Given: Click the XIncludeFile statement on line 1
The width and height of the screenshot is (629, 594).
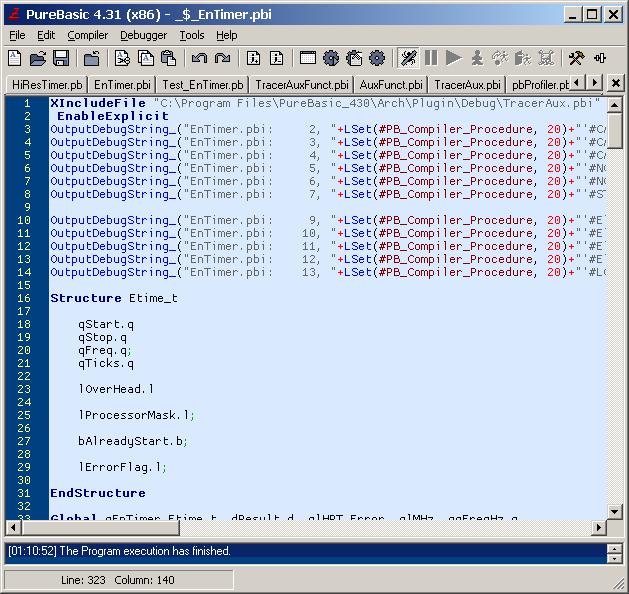Looking at the screenshot, I should click(325, 103).
